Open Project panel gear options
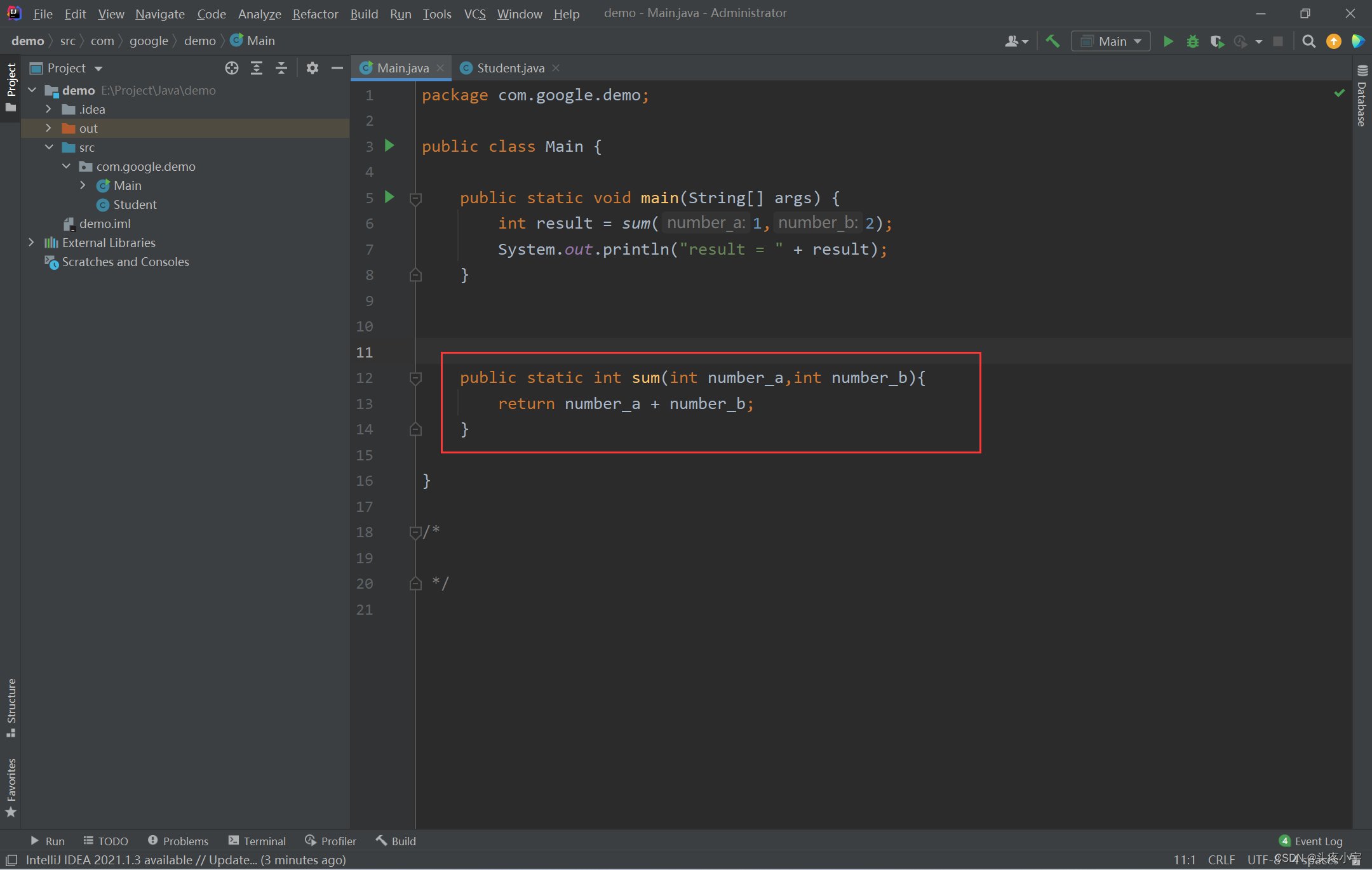The image size is (1372, 870). [x=312, y=68]
